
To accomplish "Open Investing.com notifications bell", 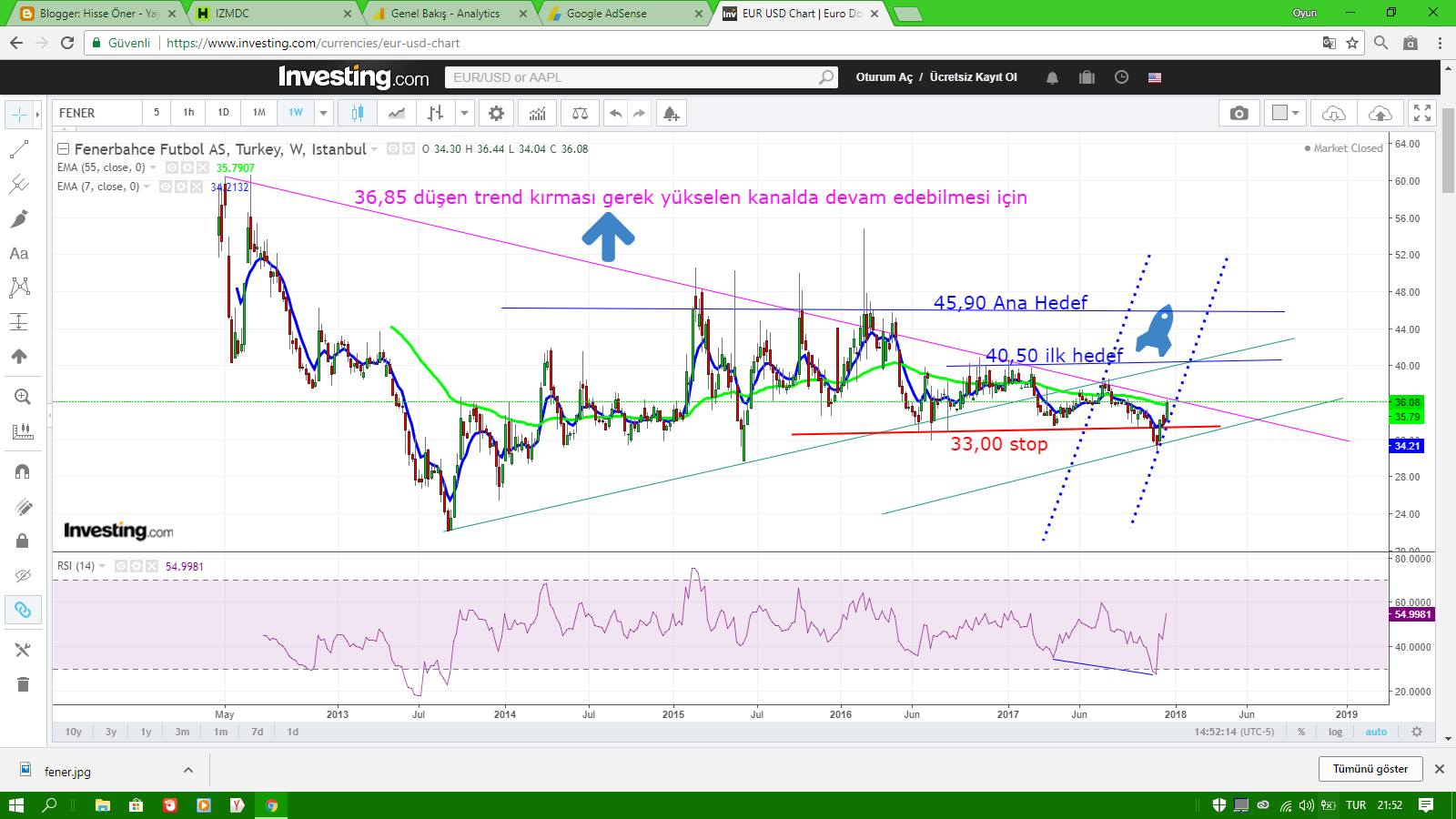I will (1052, 77).
